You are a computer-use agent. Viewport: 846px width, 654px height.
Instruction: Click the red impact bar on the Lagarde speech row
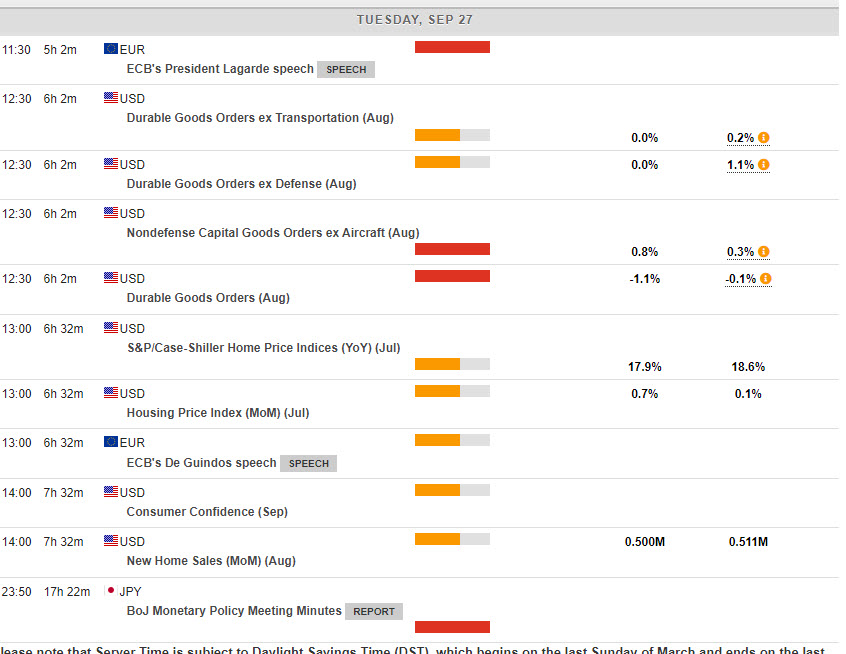[x=452, y=47]
